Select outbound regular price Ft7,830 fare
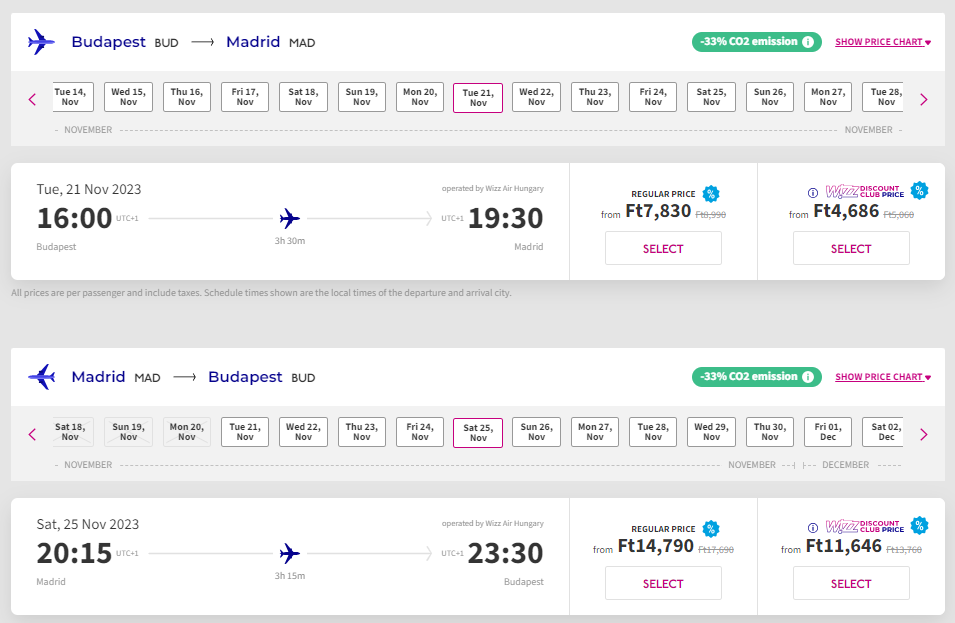This screenshot has height=623, width=955. pos(663,248)
